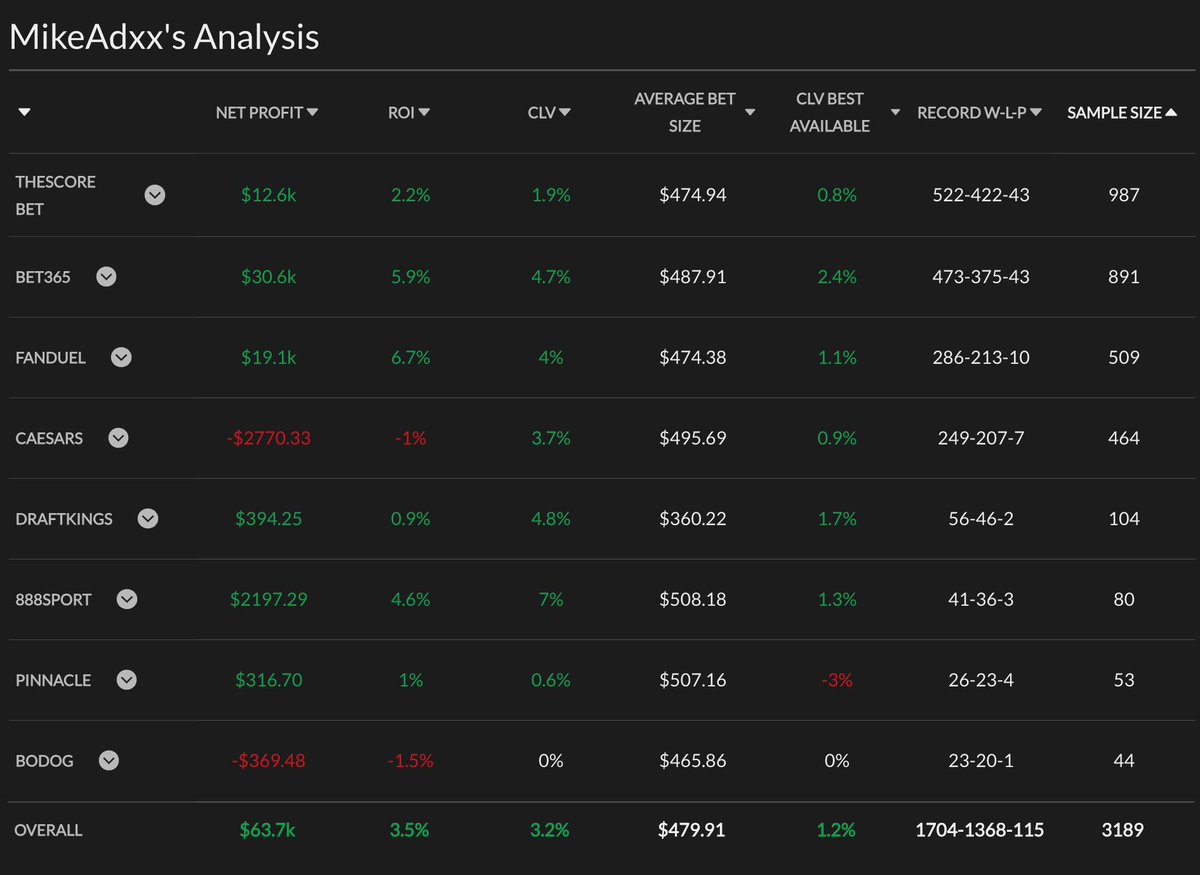Click overall record 1704-1368-115

pyautogui.click(x=979, y=830)
